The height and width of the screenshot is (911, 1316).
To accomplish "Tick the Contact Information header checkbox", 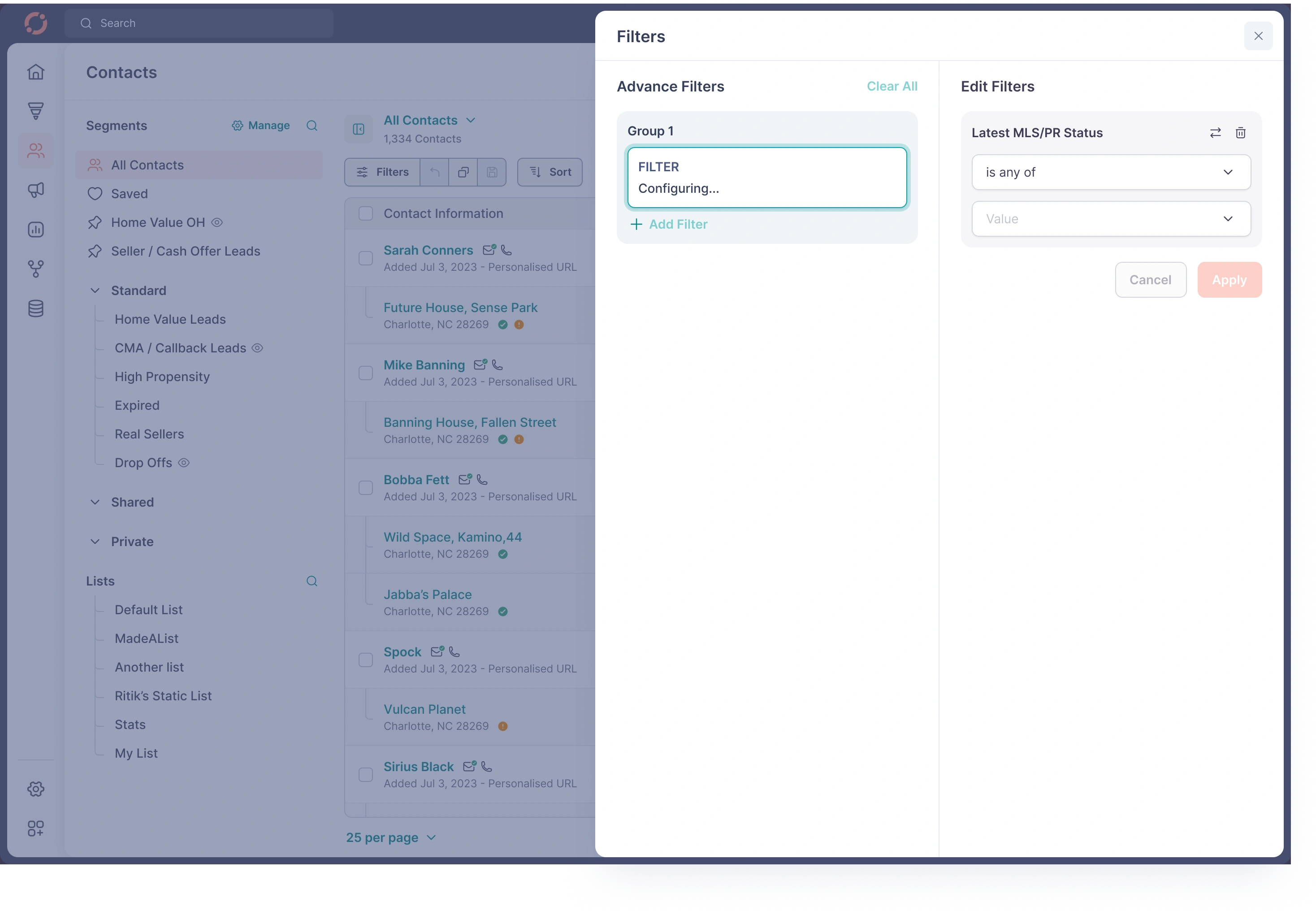I will [366, 213].
